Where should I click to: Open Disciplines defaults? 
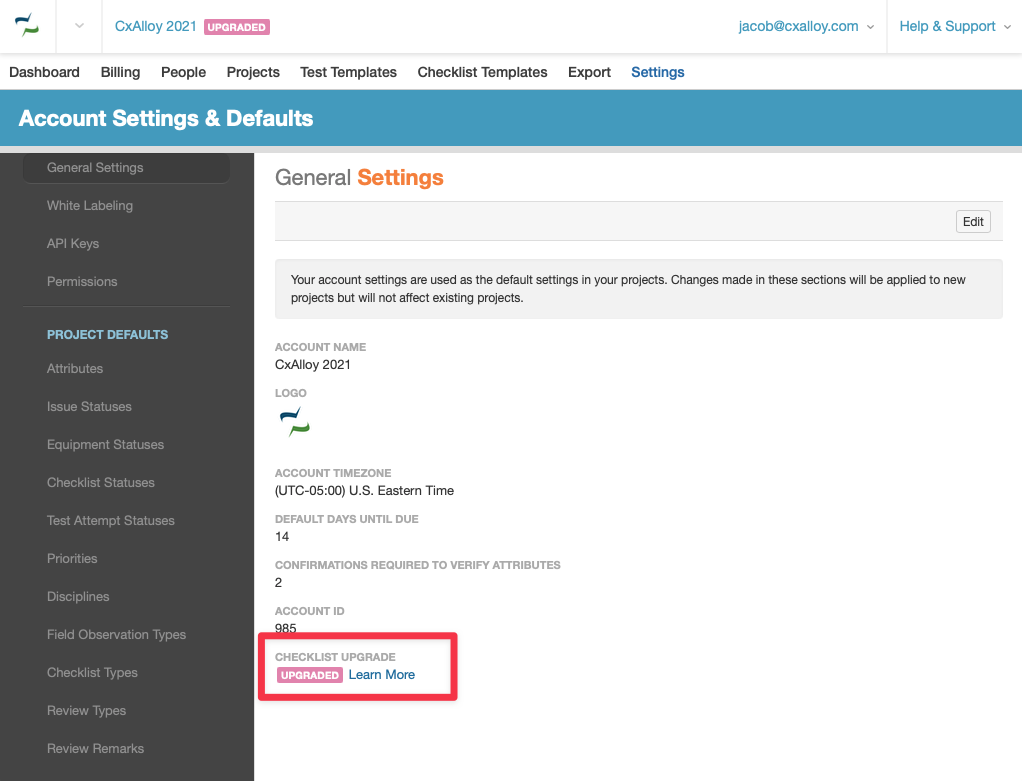(x=78, y=596)
